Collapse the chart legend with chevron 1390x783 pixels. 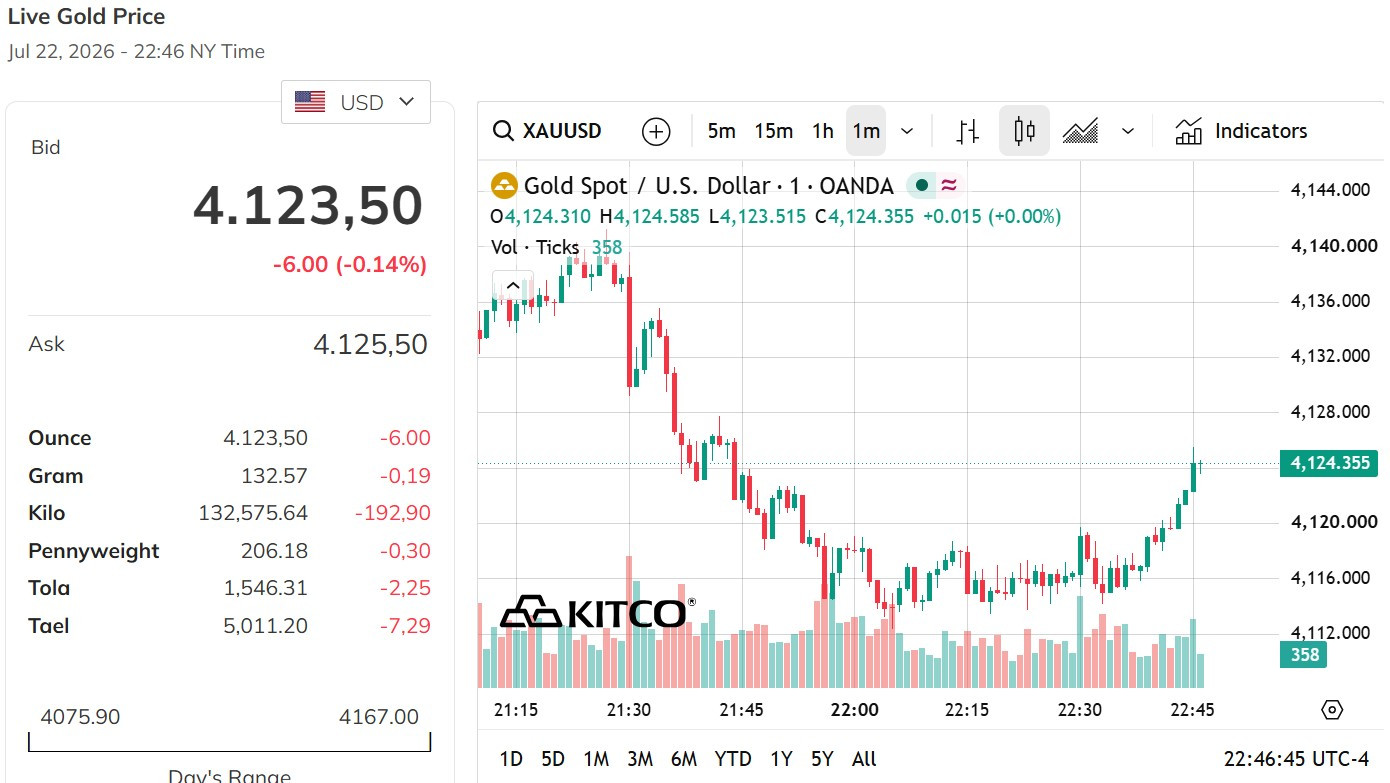(512, 286)
